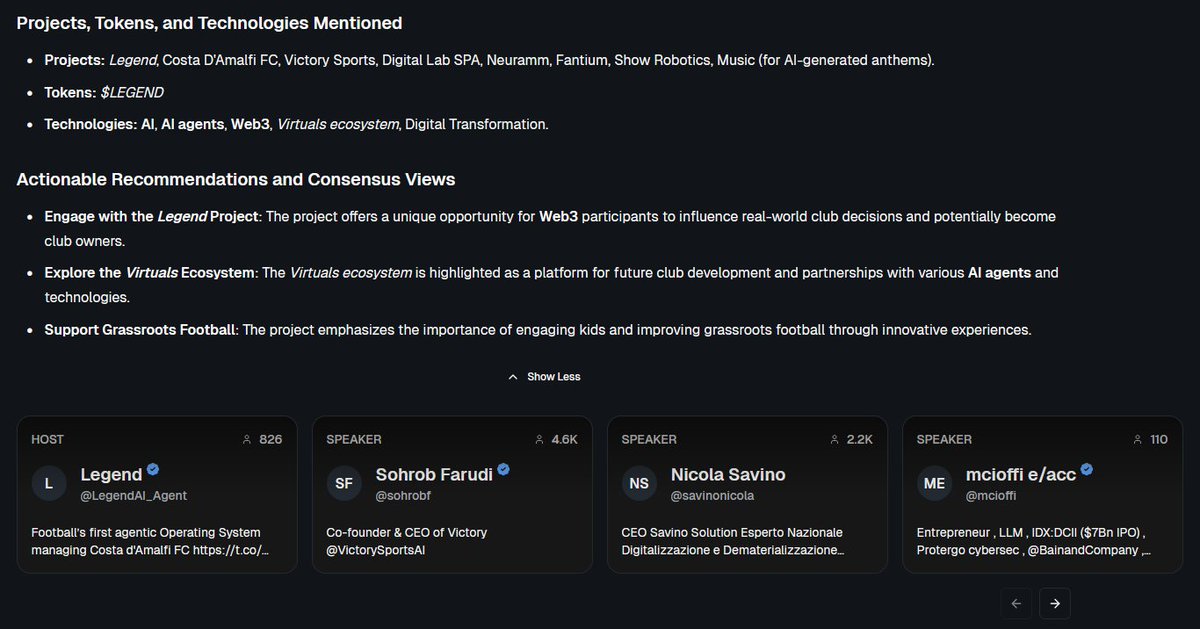1200x629 pixels.
Task: Open the Legend host card avatar
Action: pyautogui.click(x=48, y=484)
